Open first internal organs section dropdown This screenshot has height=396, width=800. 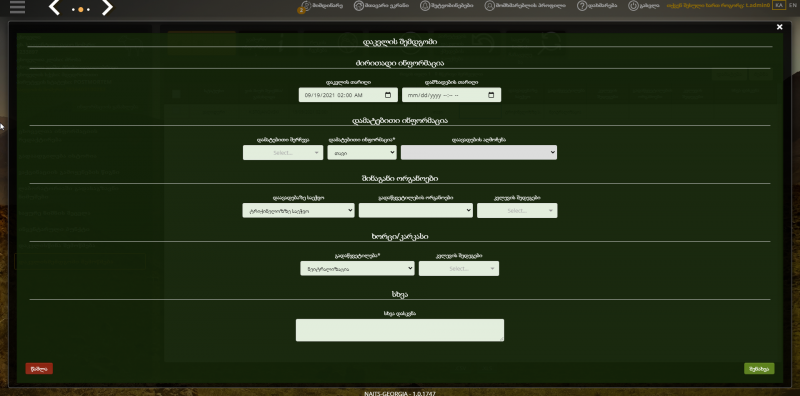coord(298,210)
